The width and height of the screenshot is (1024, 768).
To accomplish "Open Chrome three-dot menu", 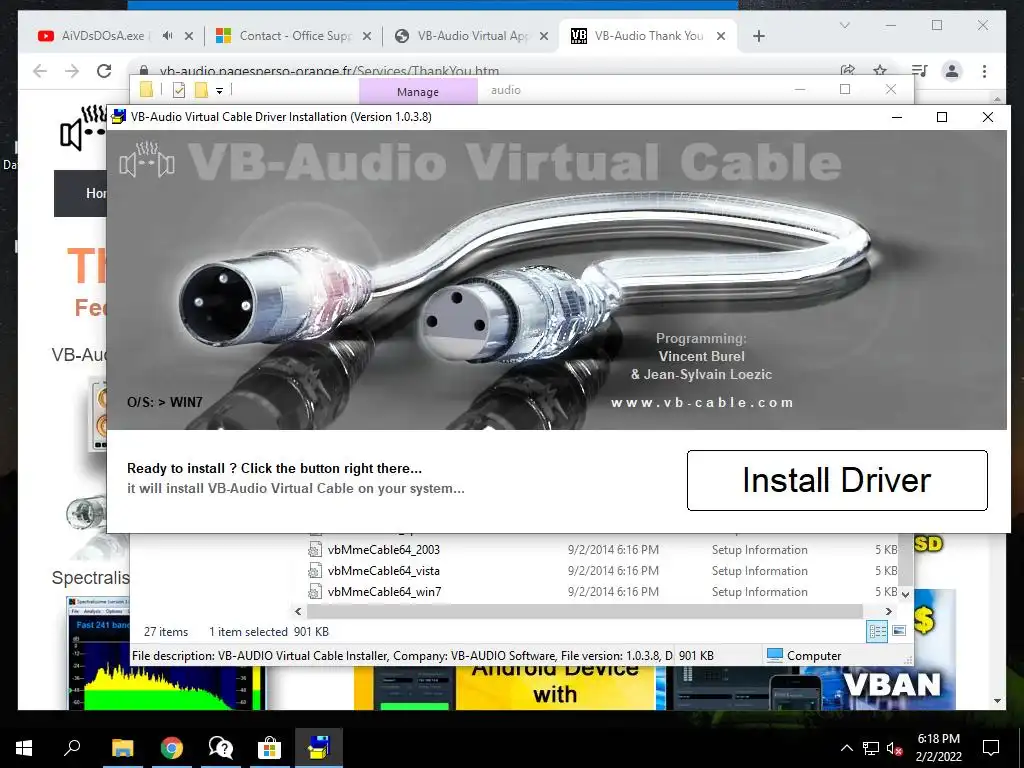I will click(984, 71).
